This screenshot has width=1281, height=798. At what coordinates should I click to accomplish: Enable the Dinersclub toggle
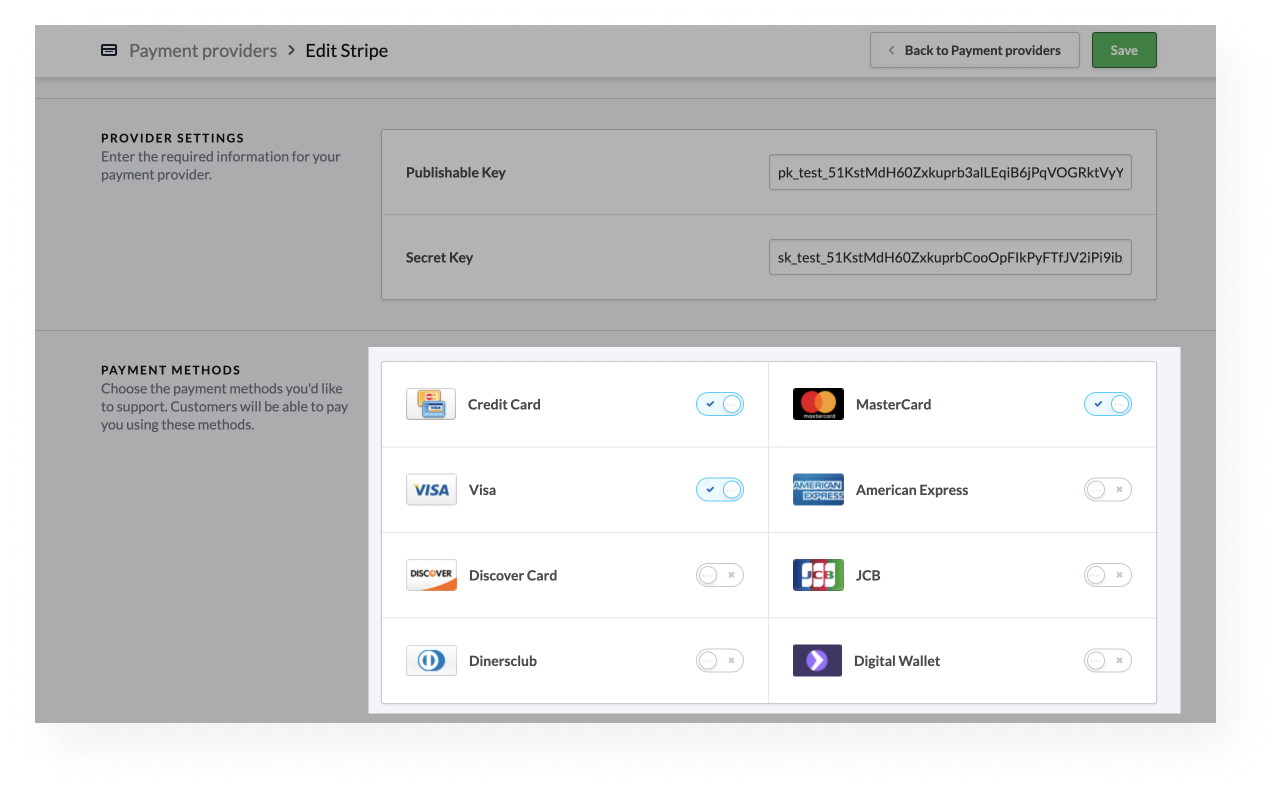click(720, 661)
